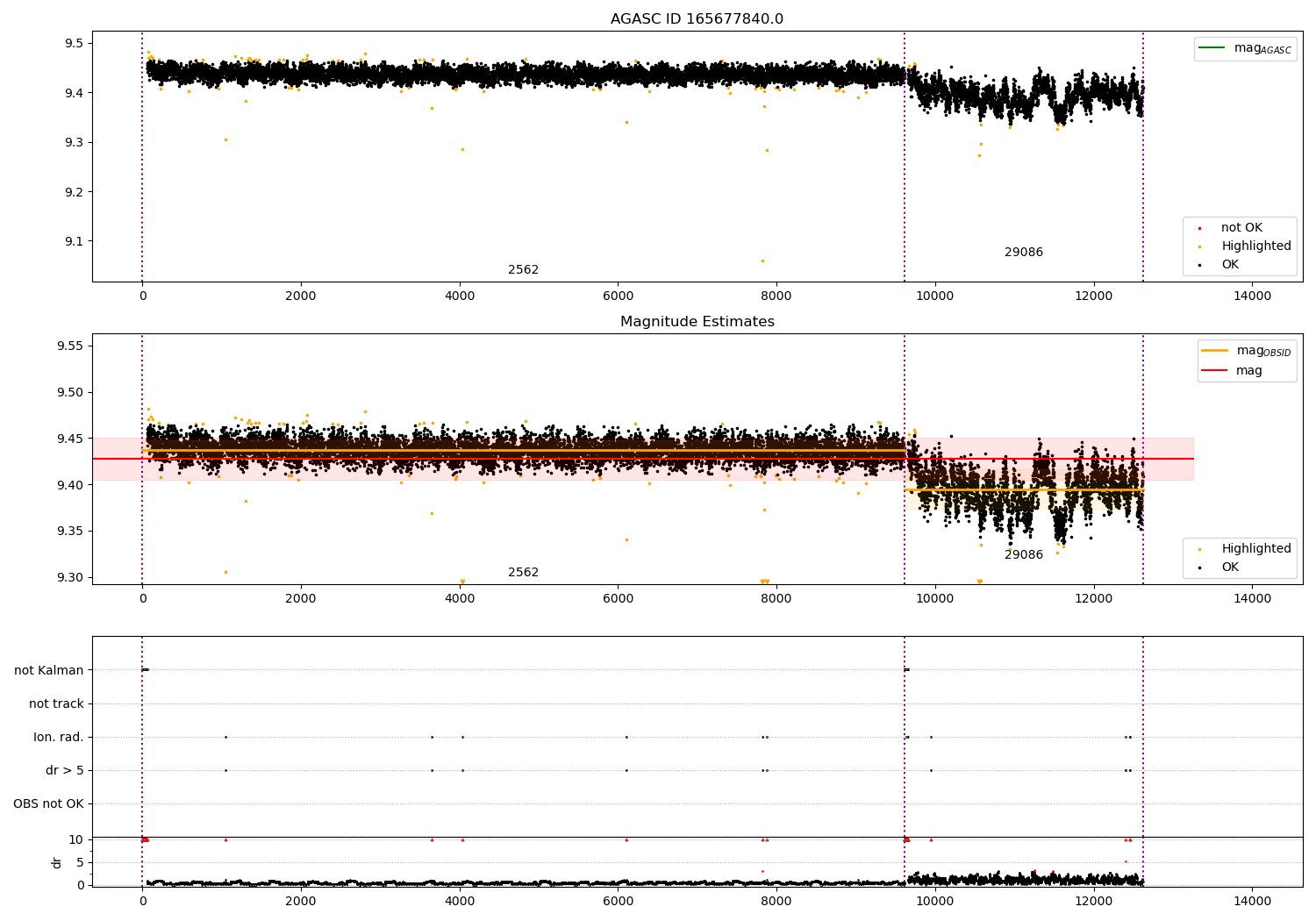Click the green line sample in mag AGASC legend
The width and height of the screenshot is (1316, 921).
pyautogui.click(x=1212, y=47)
